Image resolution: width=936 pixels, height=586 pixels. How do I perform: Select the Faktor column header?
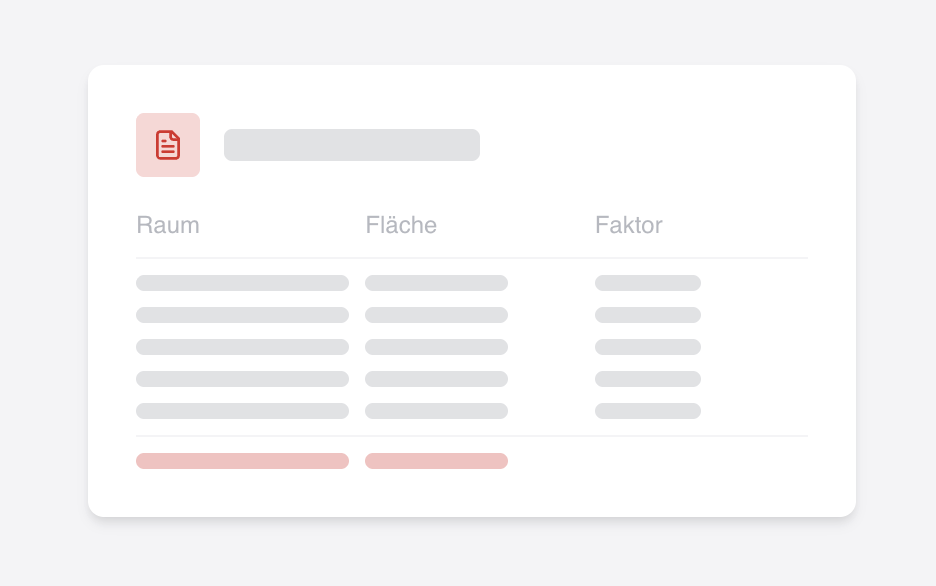(628, 225)
